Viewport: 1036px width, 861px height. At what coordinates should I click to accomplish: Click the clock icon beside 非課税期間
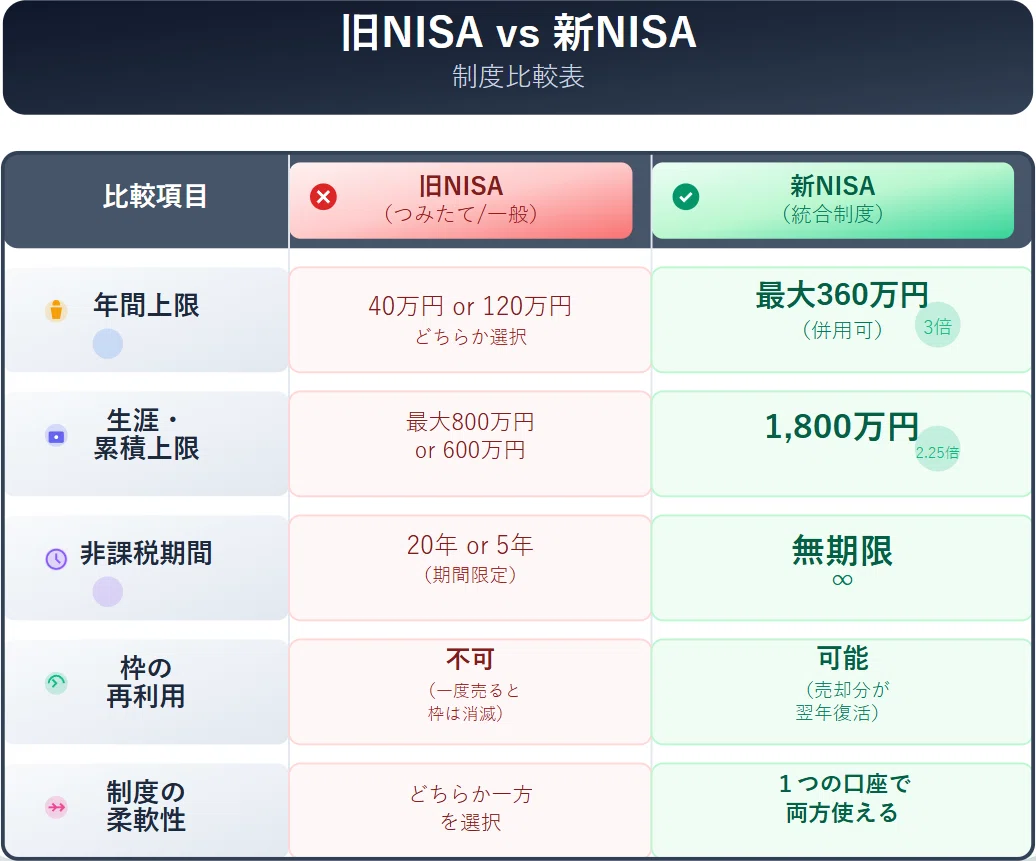point(56,559)
